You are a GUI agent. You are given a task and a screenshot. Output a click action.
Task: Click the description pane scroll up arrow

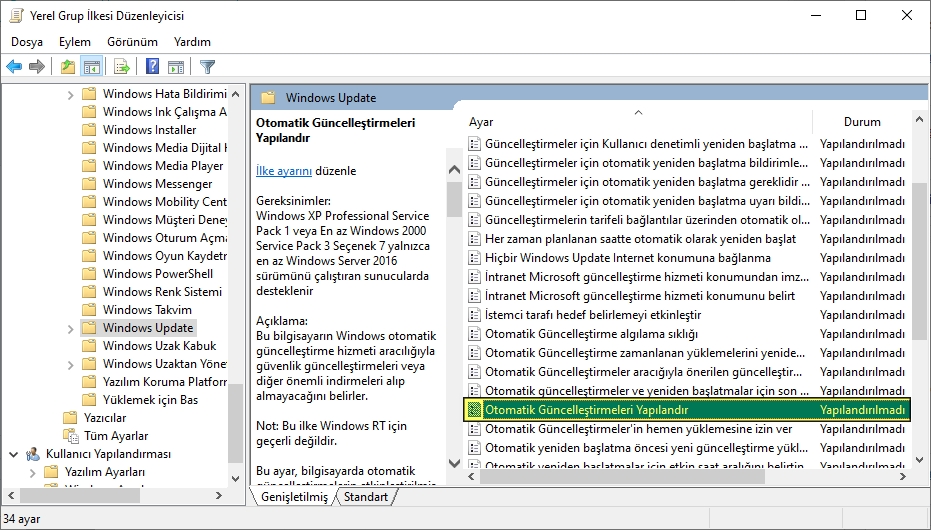[x=454, y=170]
